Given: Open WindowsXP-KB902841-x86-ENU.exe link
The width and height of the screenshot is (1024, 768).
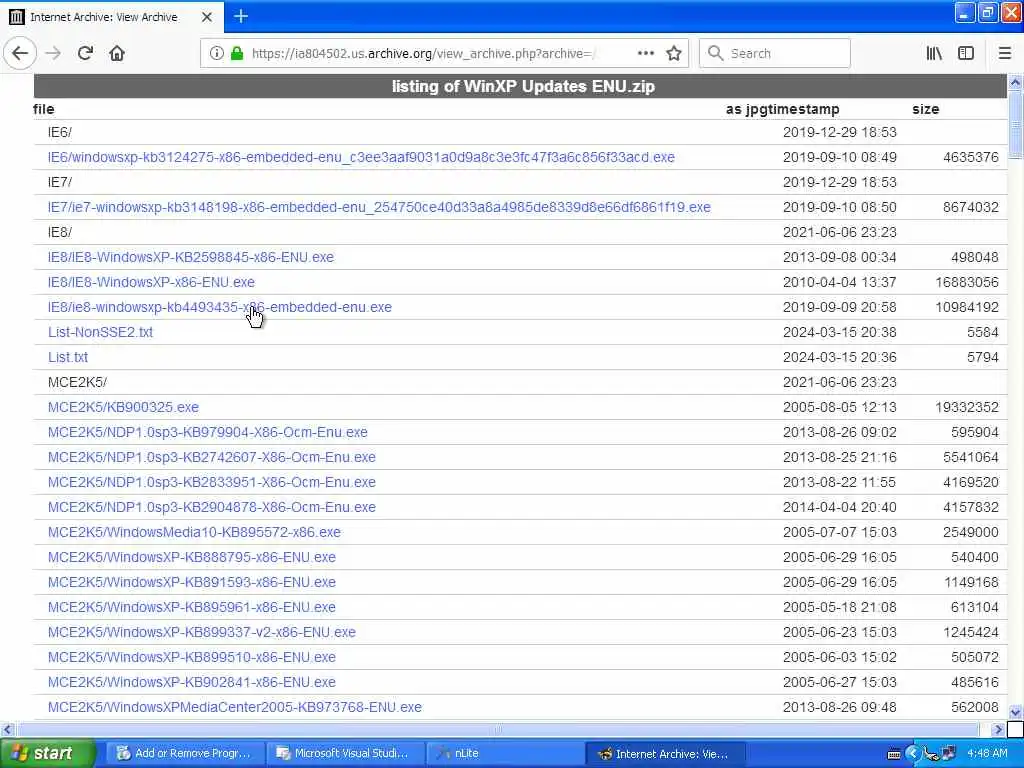Looking at the screenshot, I should coord(192,682).
